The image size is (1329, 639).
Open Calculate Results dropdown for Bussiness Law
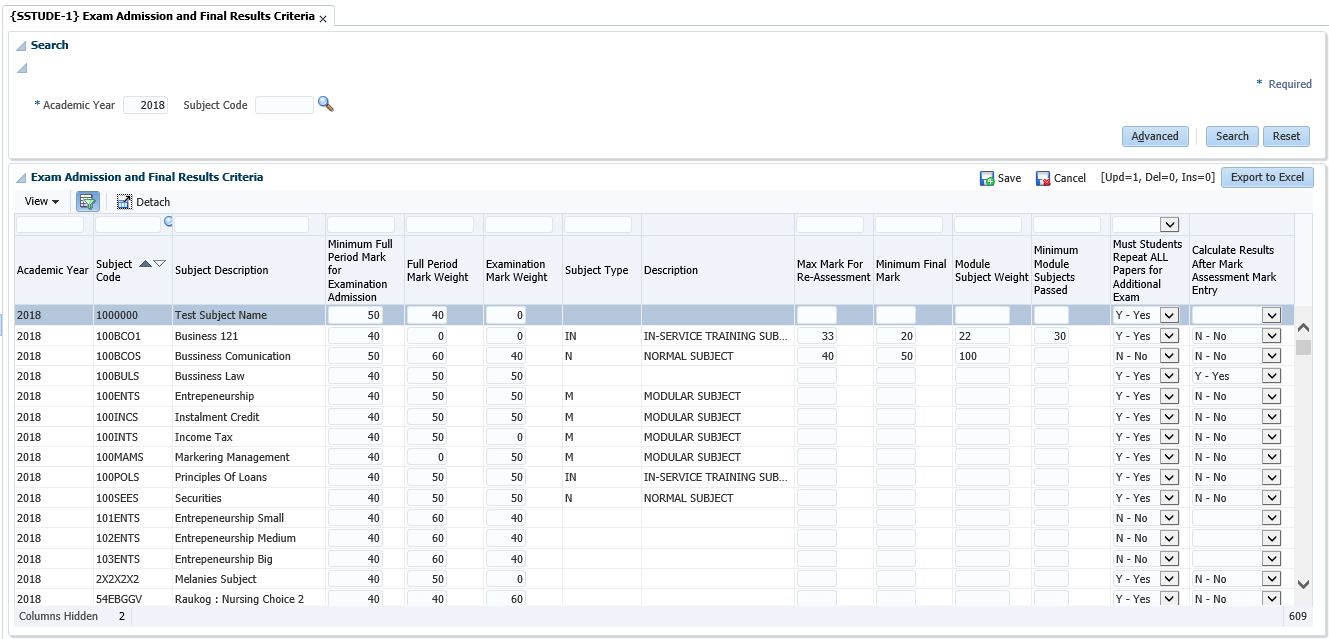pos(1270,376)
